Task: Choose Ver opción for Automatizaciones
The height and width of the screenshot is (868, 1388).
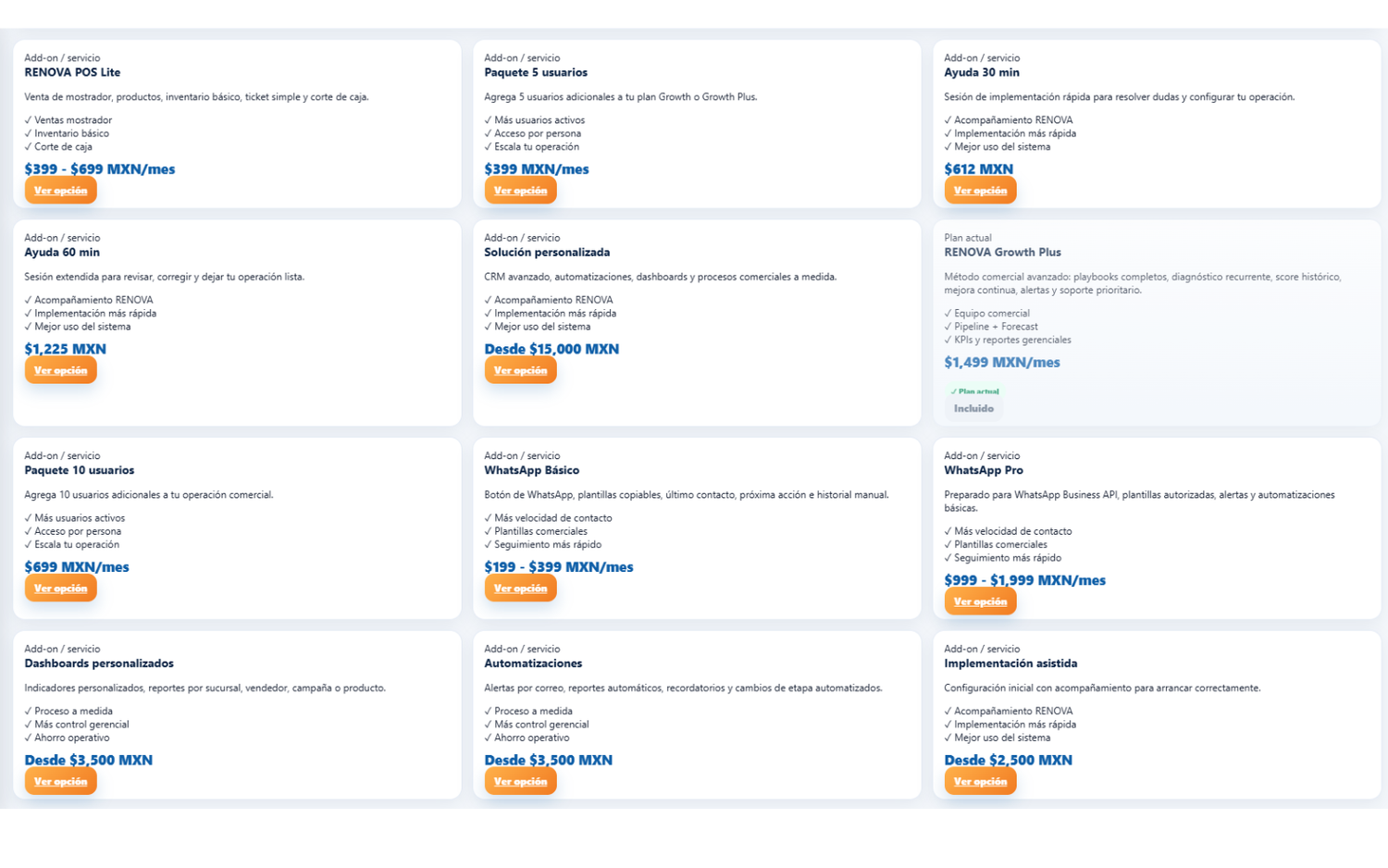Action: click(x=520, y=782)
